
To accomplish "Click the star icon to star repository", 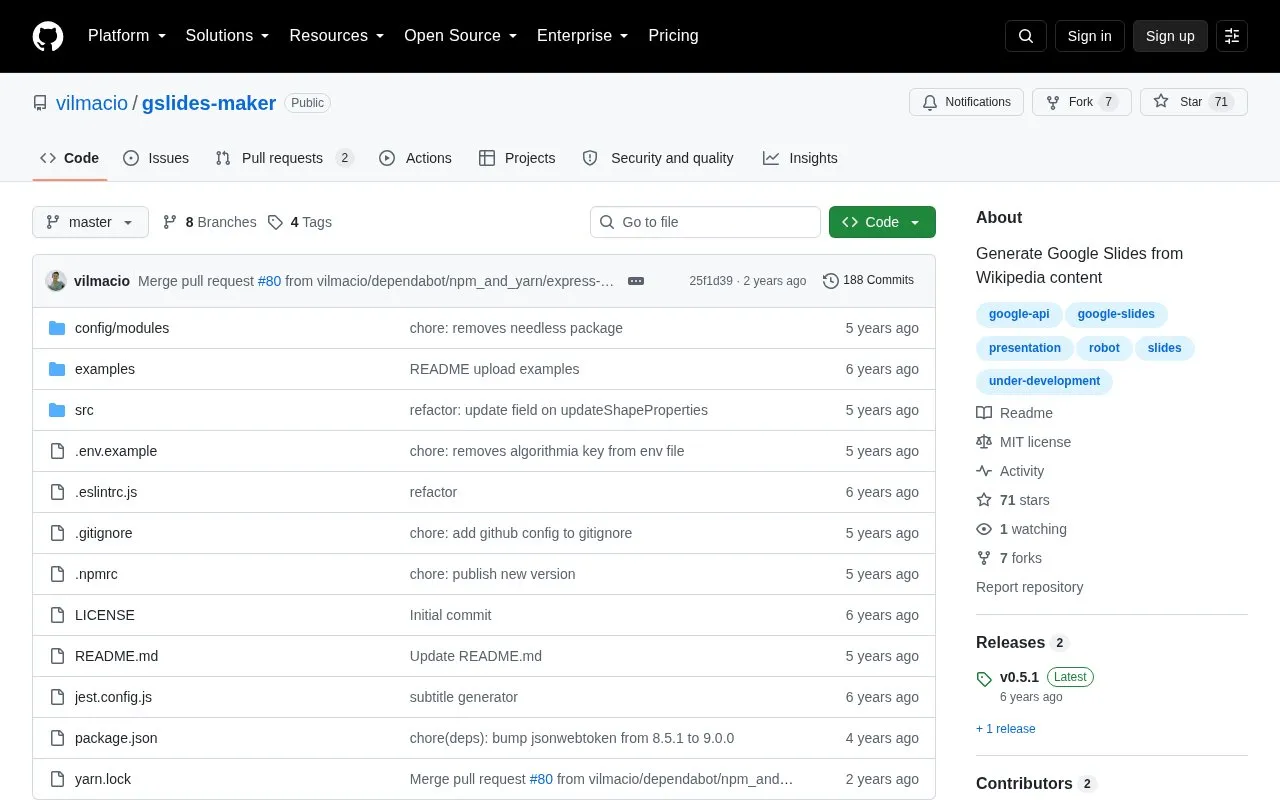I will click(1161, 102).
